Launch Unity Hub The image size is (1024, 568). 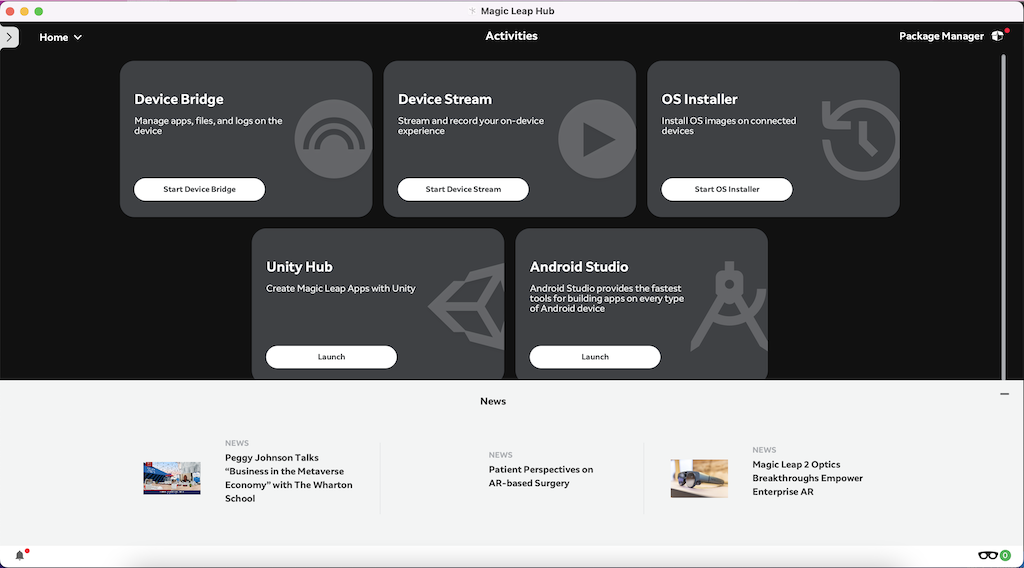pos(331,357)
